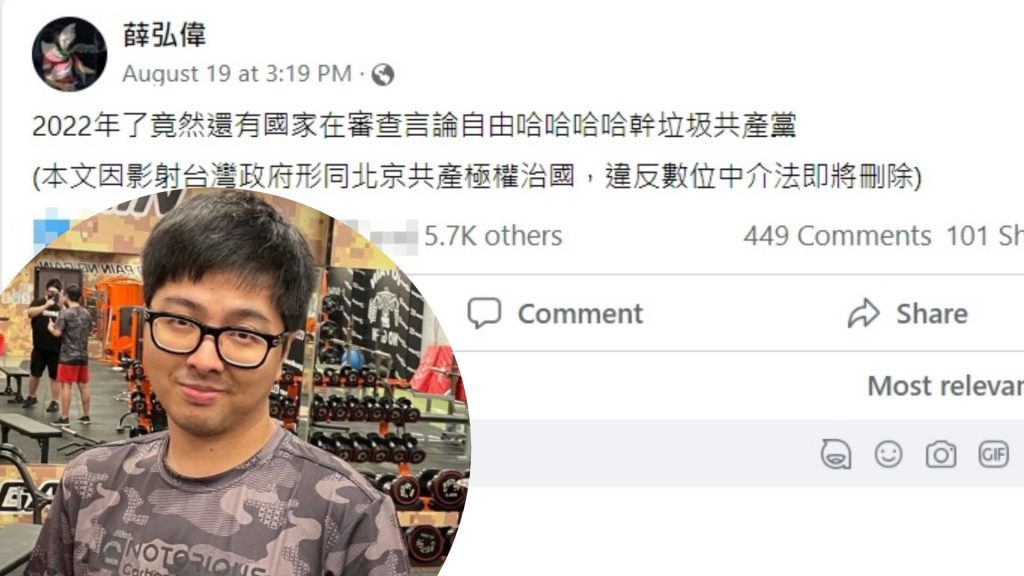Click the circular gym photo overlay
Viewport: 1024px width, 576px height.
233,384
